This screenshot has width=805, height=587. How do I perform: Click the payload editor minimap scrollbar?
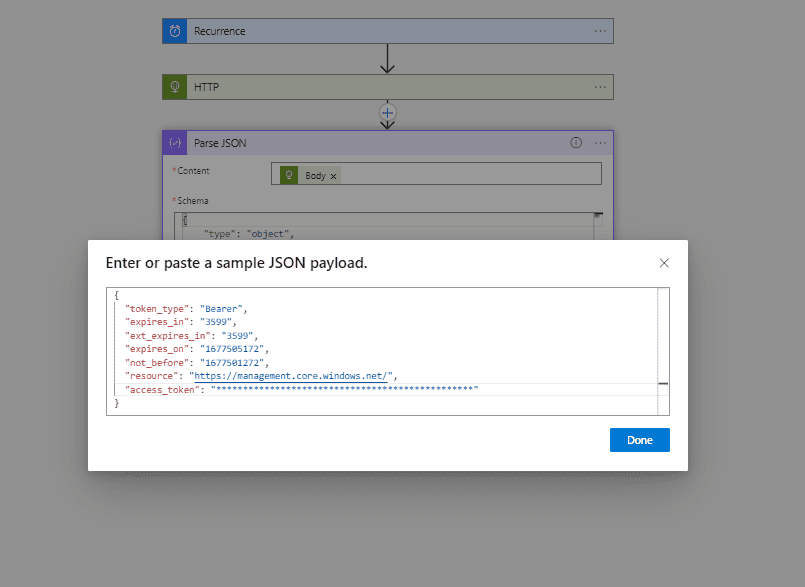(x=663, y=351)
